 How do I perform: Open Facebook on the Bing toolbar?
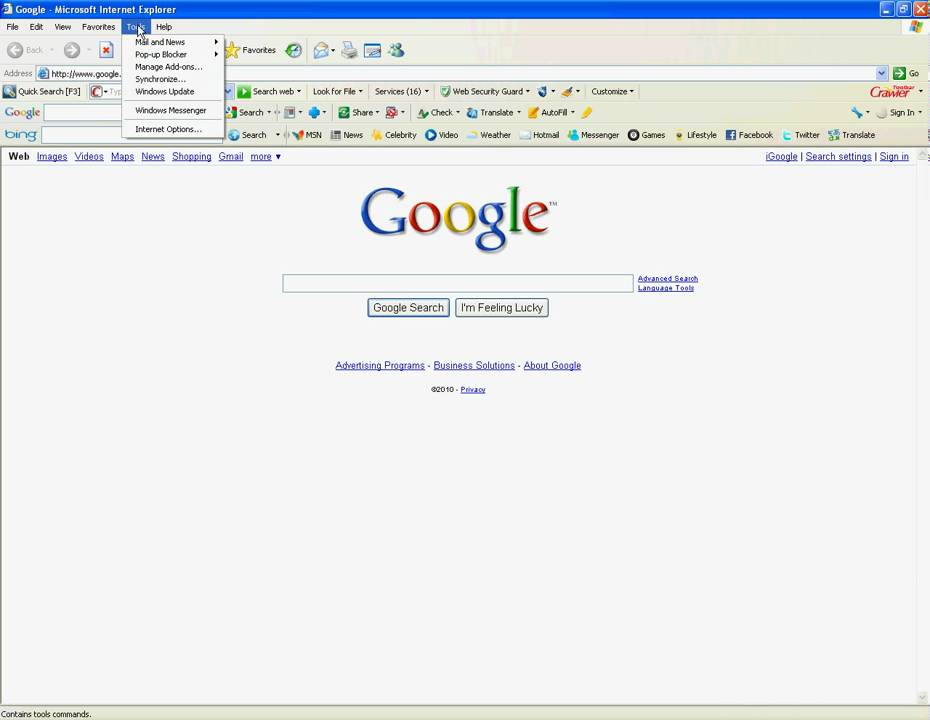749,135
